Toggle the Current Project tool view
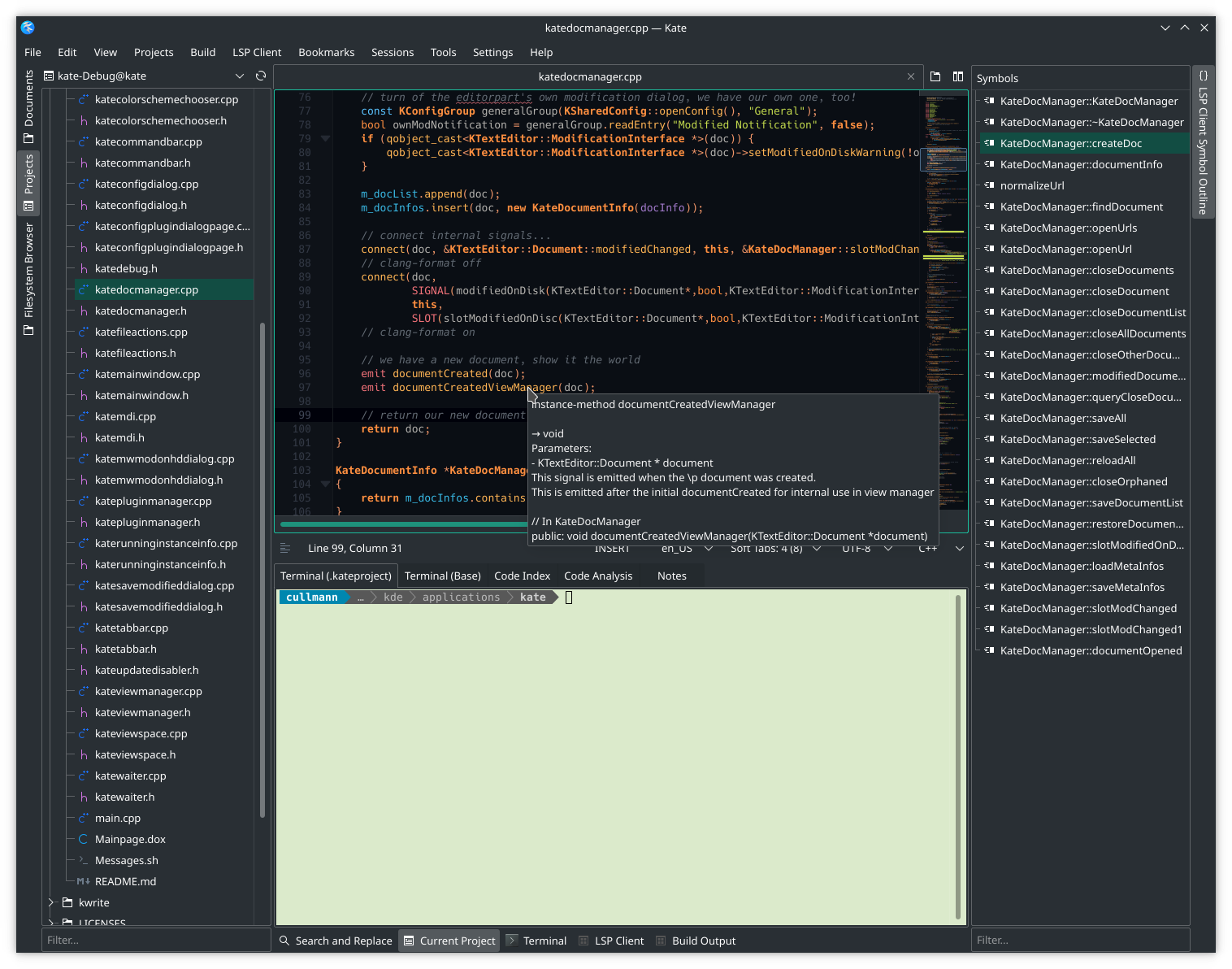Screen dimensions: 1232x969 coord(449,941)
